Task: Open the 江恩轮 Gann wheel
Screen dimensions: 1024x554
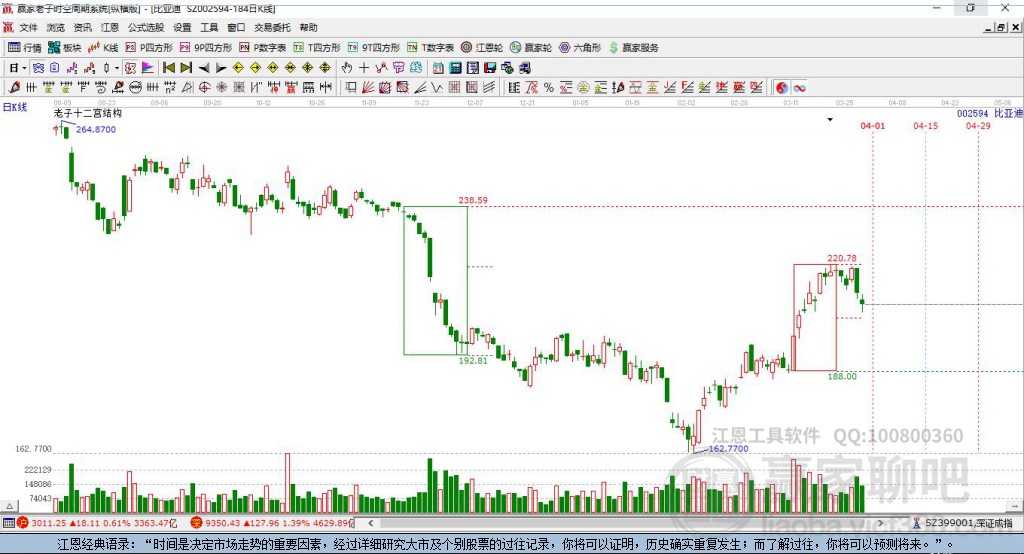Action: coord(482,48)
